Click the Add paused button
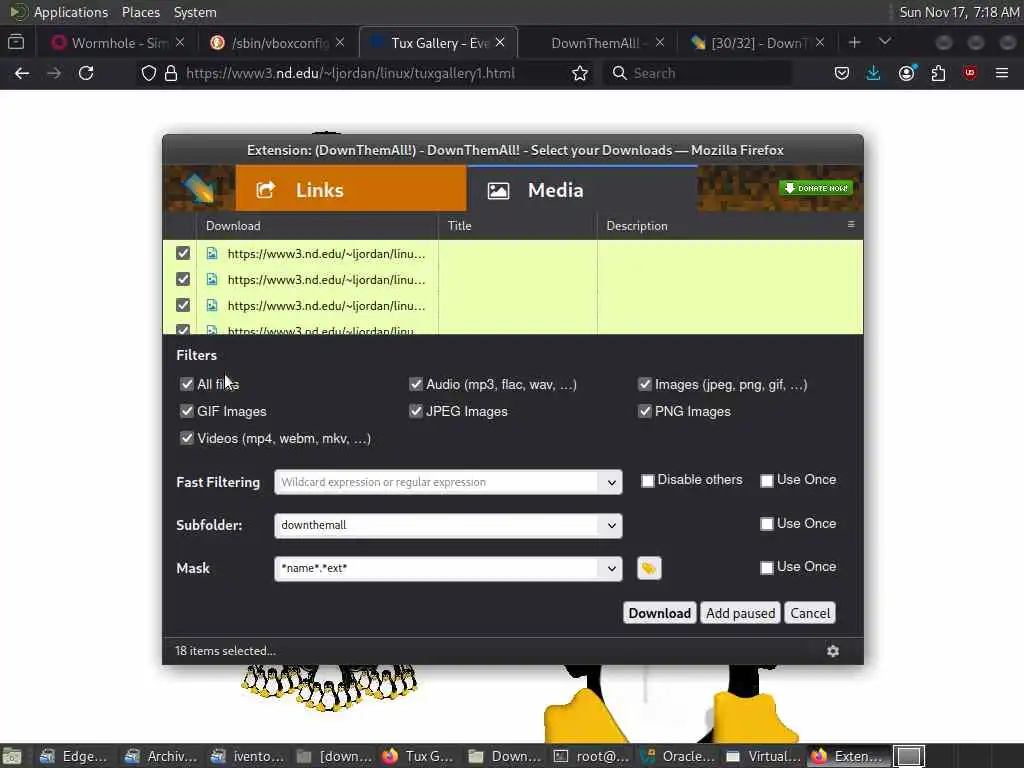This screenshot has height=768, width=1024. pos(740,613)
